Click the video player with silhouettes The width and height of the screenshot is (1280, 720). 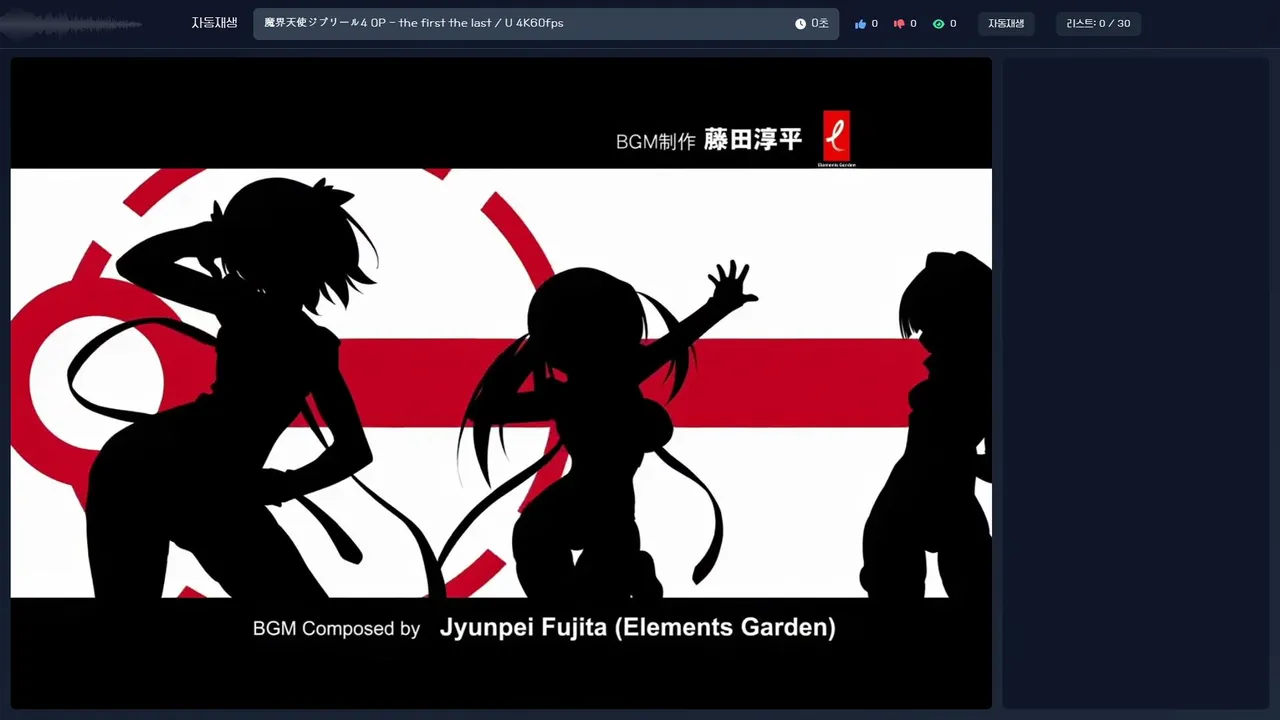501,383
